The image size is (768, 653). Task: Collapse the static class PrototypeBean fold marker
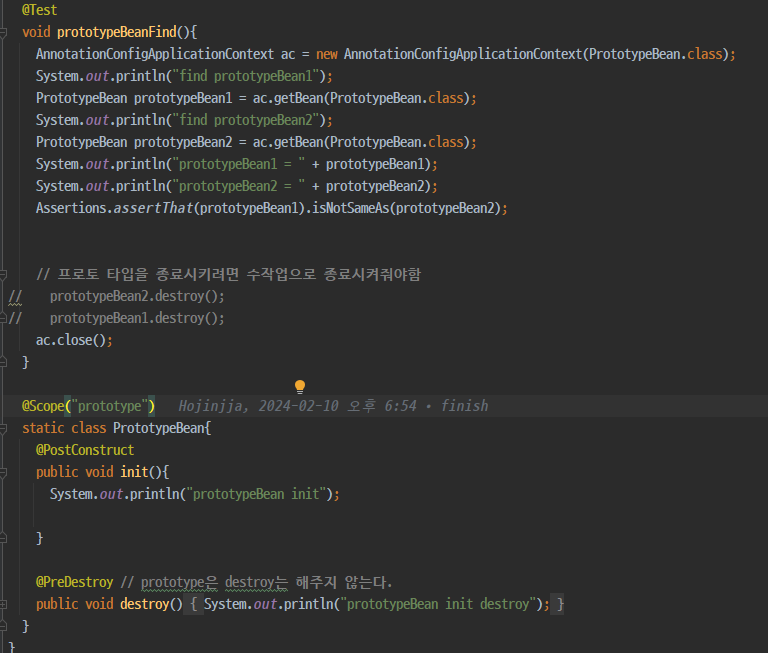[3, 429]
